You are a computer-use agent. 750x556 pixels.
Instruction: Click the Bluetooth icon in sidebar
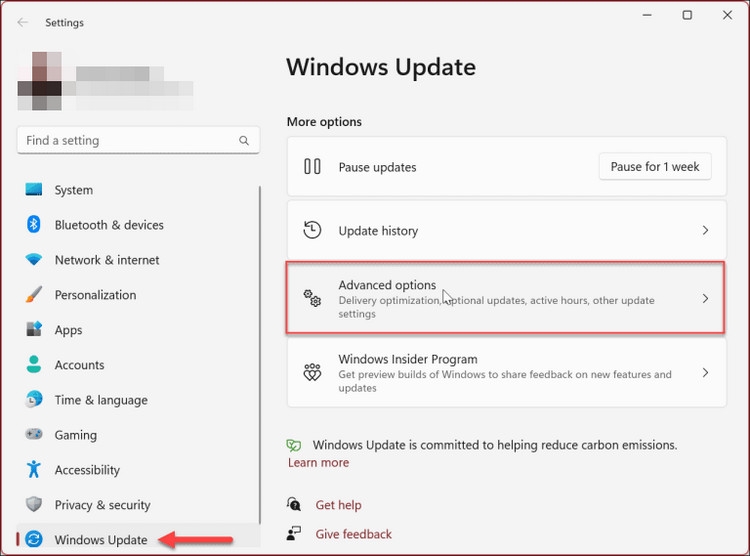pyautogui.click(x=33, y=224)
